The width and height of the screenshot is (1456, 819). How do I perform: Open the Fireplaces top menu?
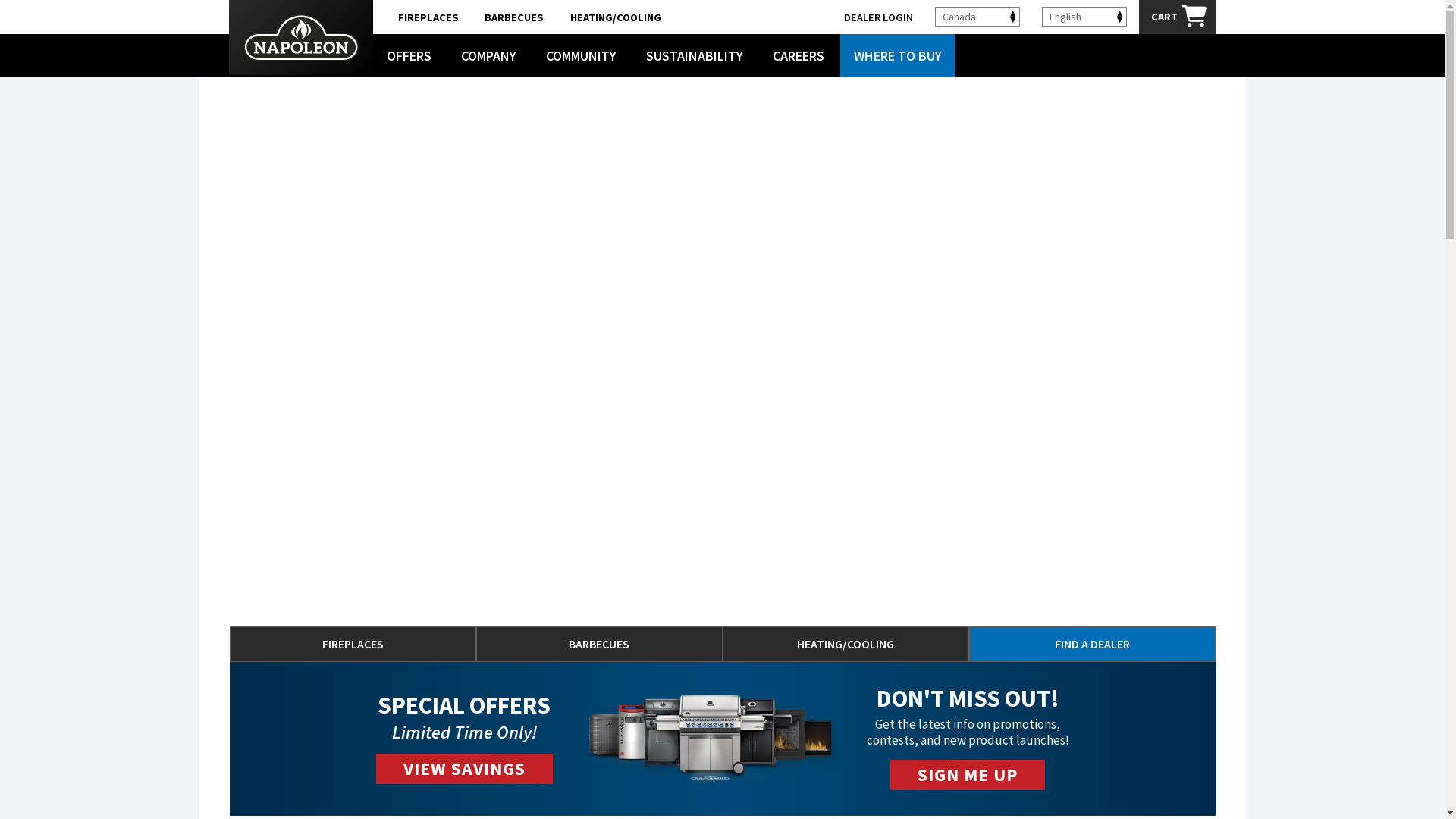[x=428, y=17]
